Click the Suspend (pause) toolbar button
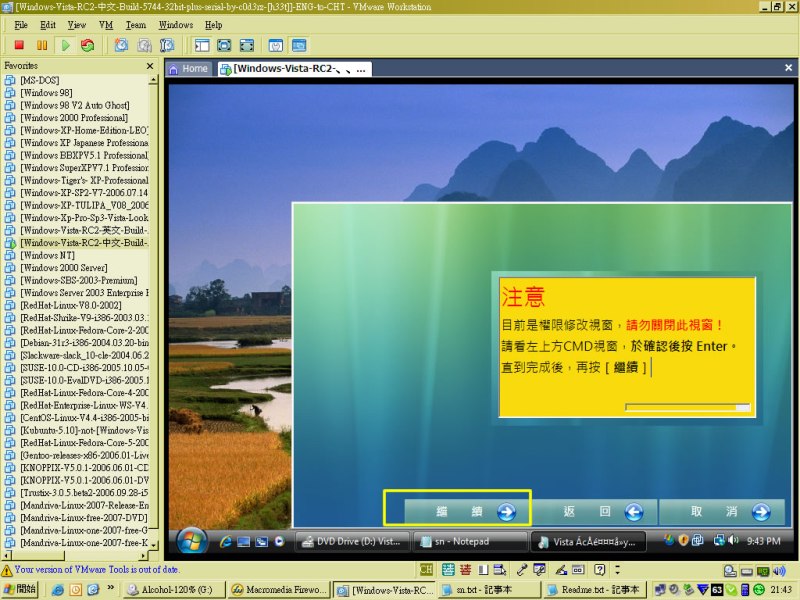 tap(42, 45)
